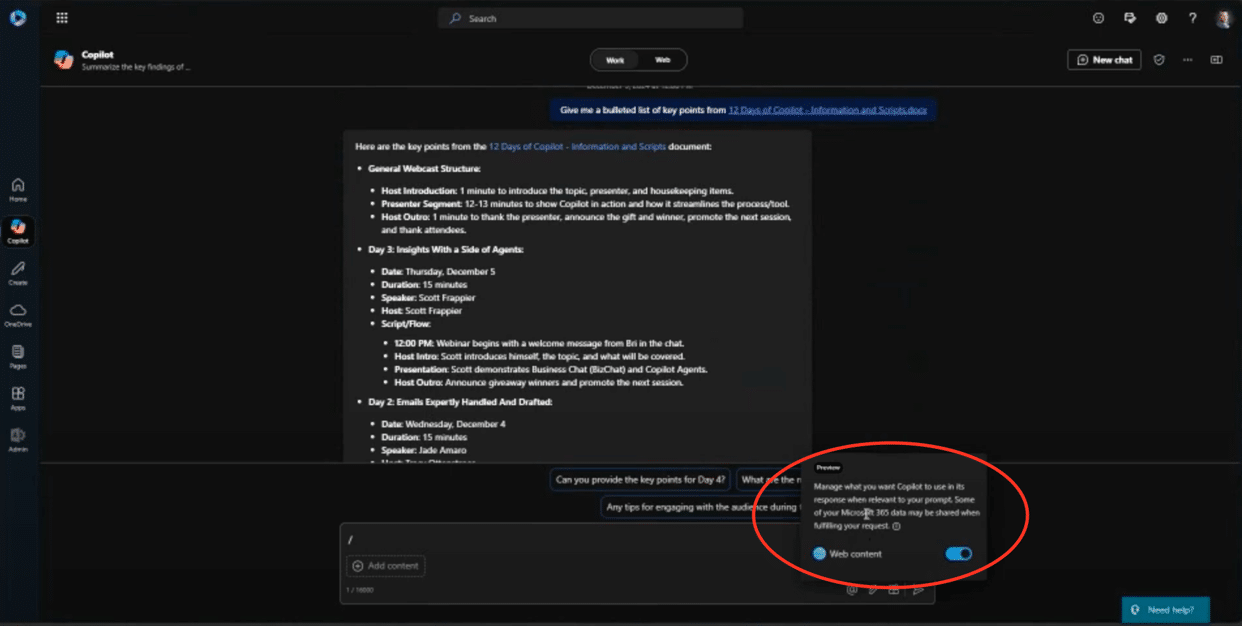This screenshot has height=626, width=1242.
Task: Open the three-dot more options menu
Action: pyautogui.click(x=1187, y=60)
